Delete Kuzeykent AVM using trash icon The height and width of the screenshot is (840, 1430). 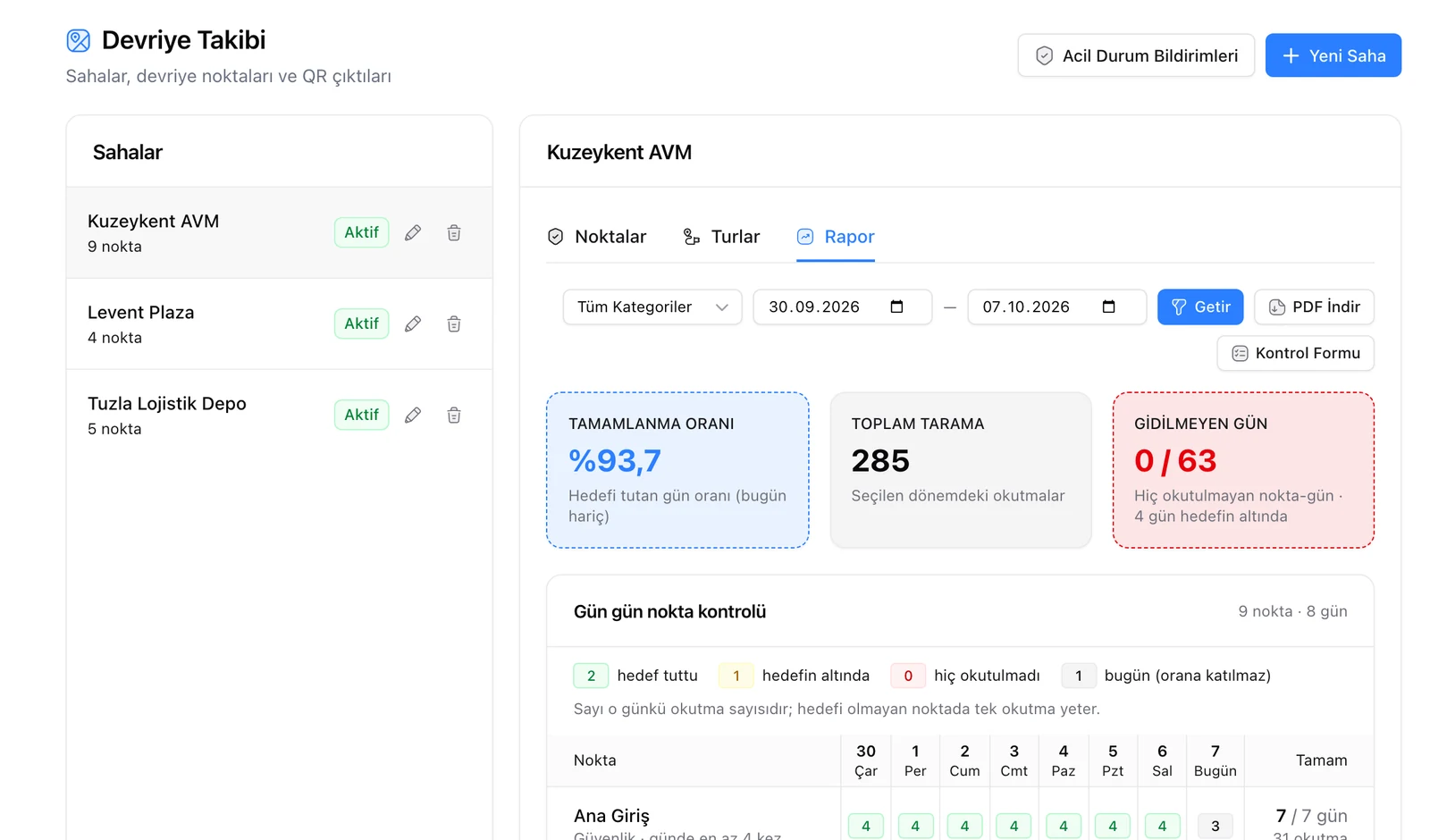454,232
